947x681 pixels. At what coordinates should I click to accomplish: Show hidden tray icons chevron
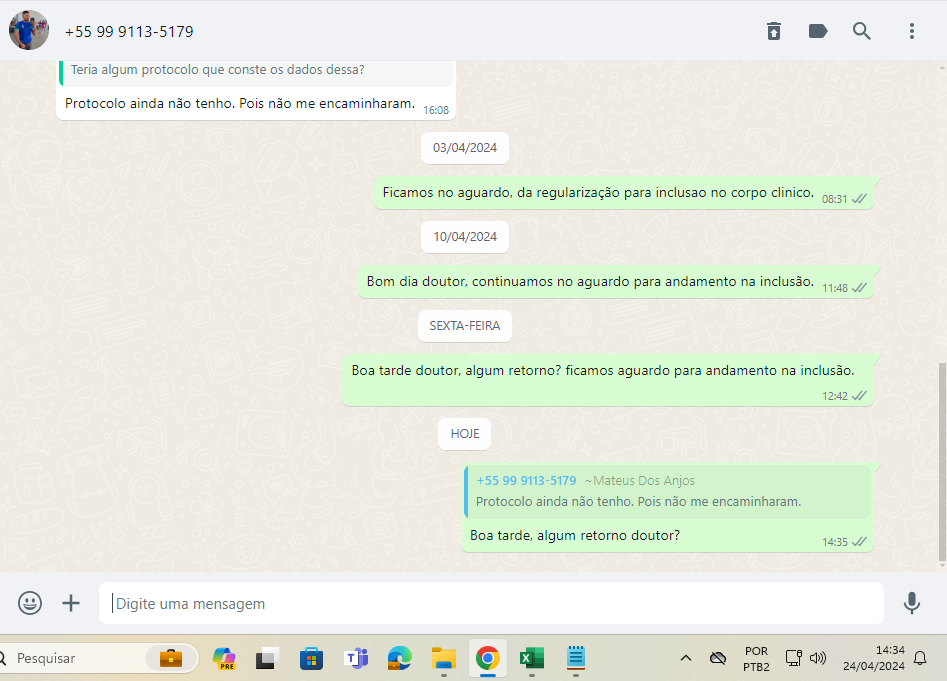(x=685, y=658)
